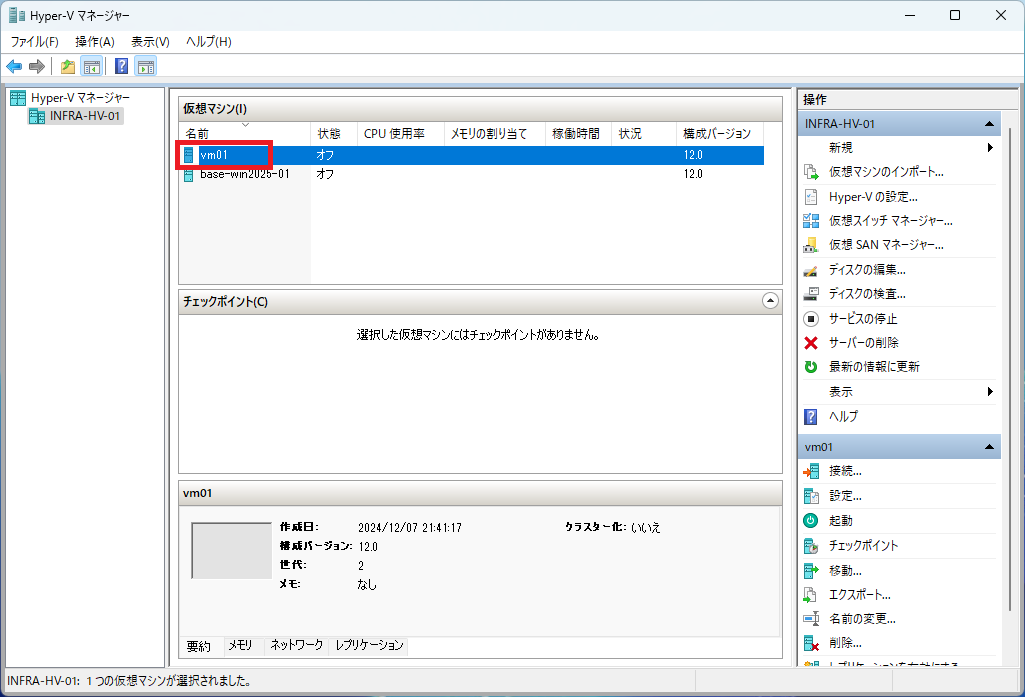The width and height of the screenshot is (1025, 697).
Task: Open the ファイル(F) menu
Action: pyautogui.click(x=35, y=42)
